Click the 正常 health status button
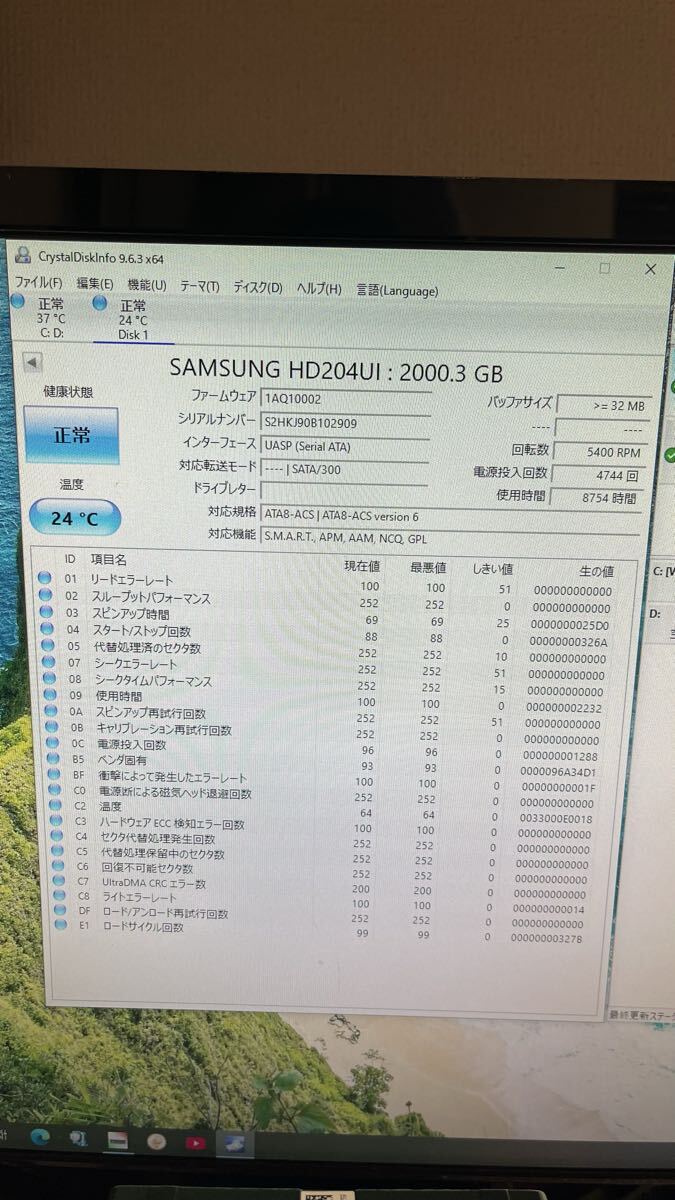This screenshot has height=1200, width=675. pos(71,434)
